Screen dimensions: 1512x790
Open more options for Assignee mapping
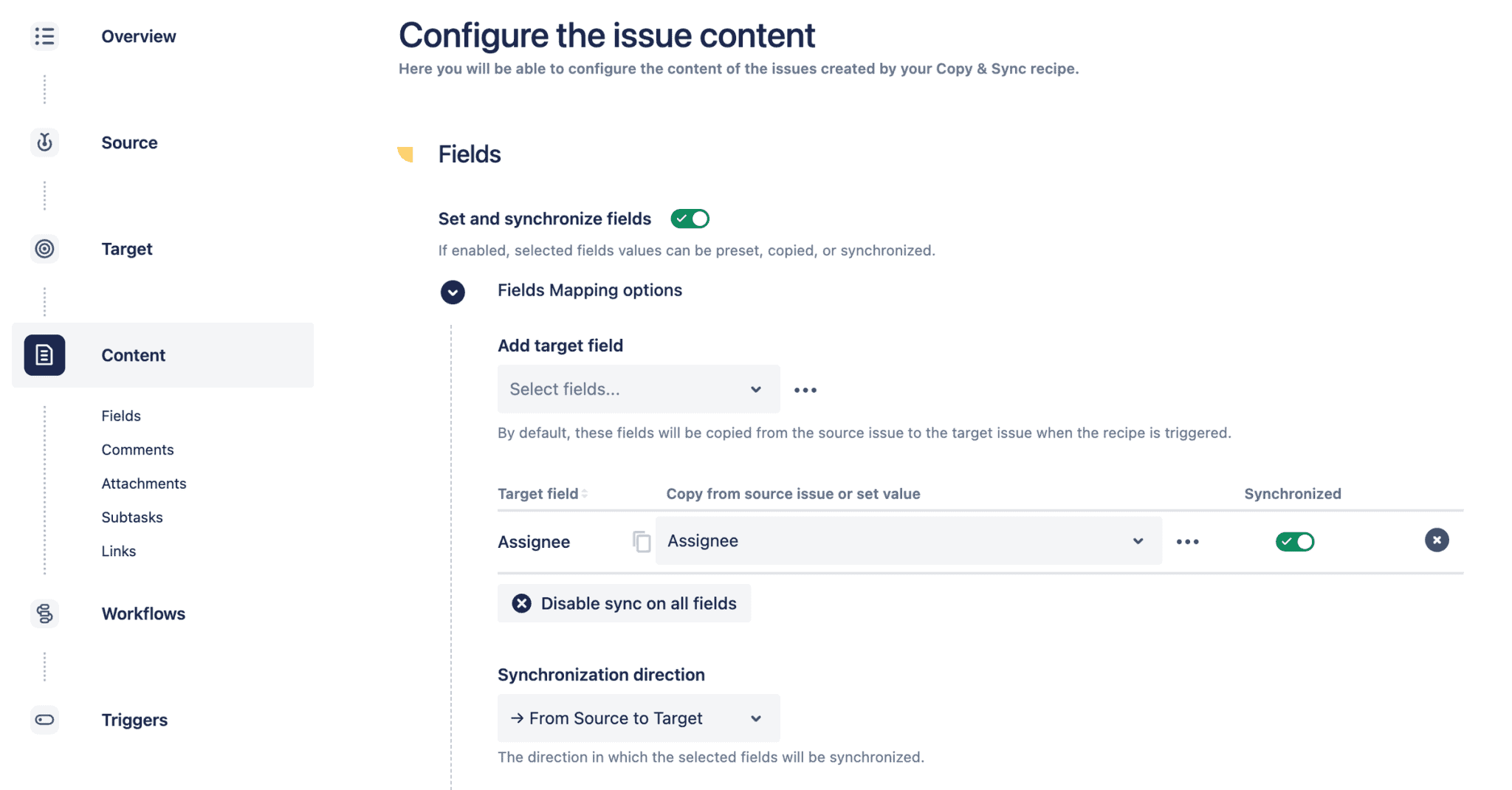1187,541
